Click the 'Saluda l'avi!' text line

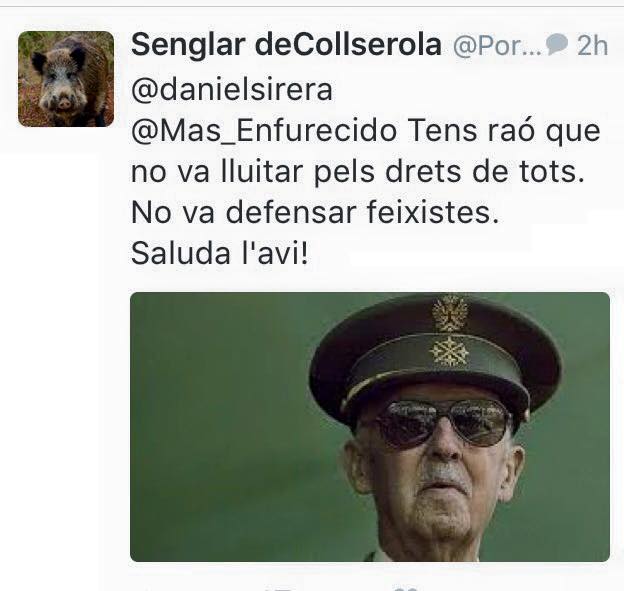tap(219, 253)
